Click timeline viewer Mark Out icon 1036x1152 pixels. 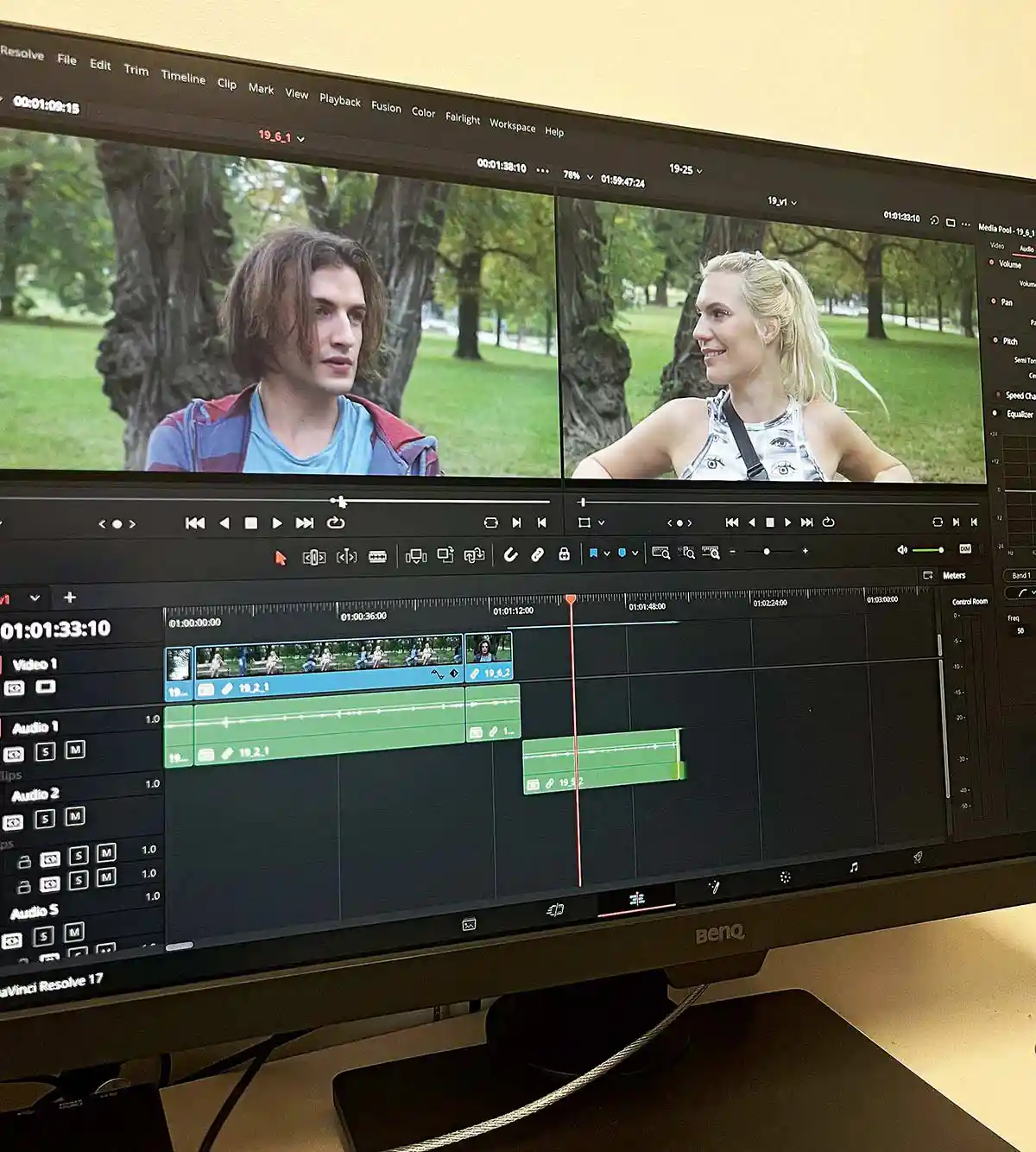pos(974,522)
